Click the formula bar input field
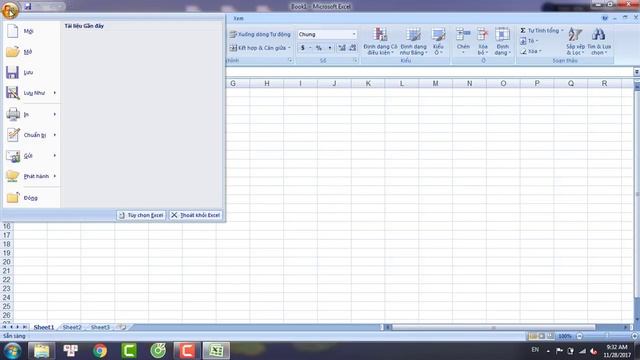The height and width of the screenshot is (360, 640). pyautogui.click(x=429, y=72)
